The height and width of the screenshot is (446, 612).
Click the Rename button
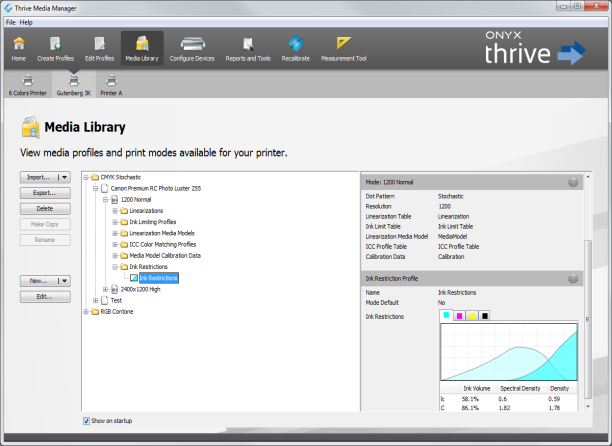coord(45,240)
